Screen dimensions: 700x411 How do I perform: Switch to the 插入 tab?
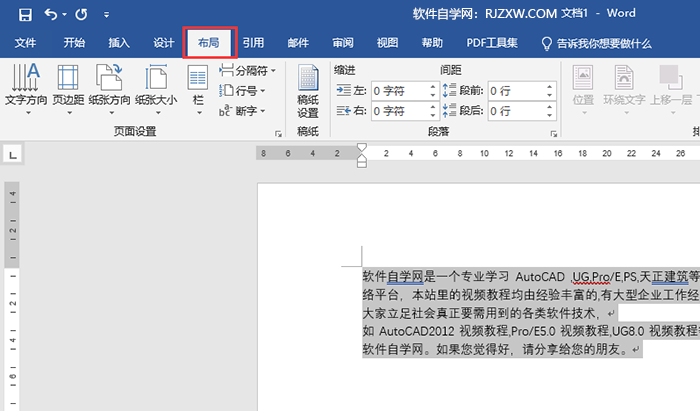click(119, 43)
